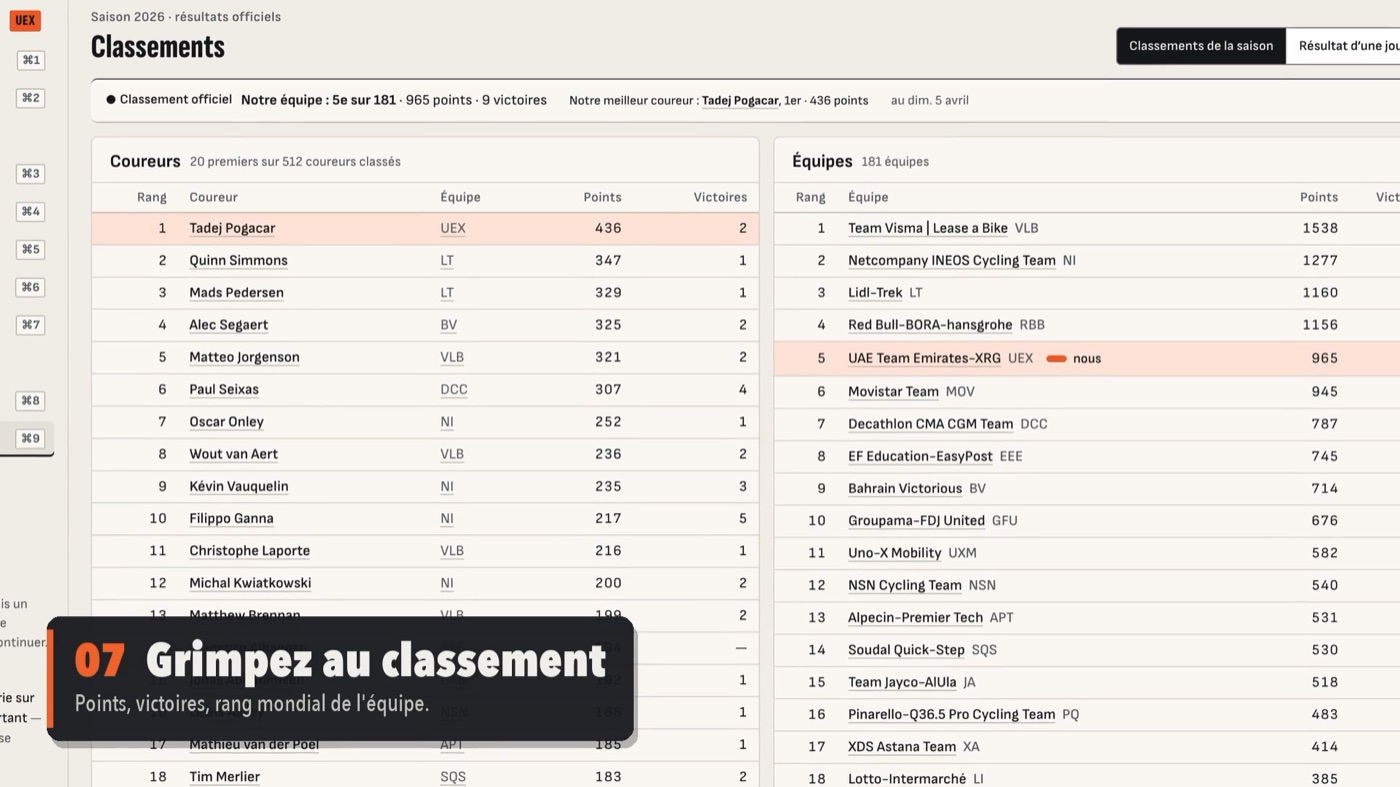Viewport: 1400px width, 787px height.
Task: Open Red Bull-BORA-hansgrohe team
Action: 930,325
